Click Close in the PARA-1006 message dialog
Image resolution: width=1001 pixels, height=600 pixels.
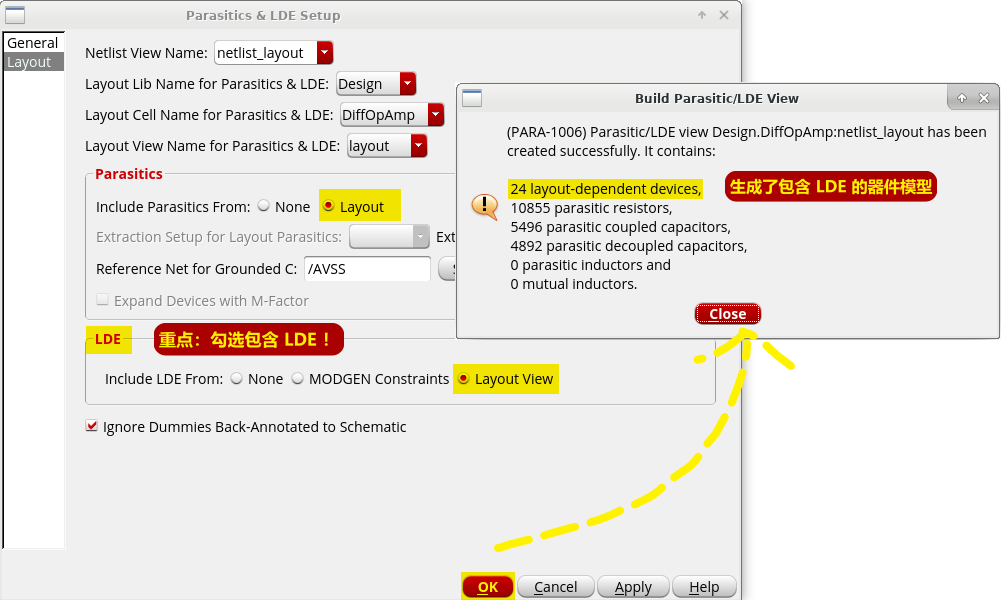(727, 314)
